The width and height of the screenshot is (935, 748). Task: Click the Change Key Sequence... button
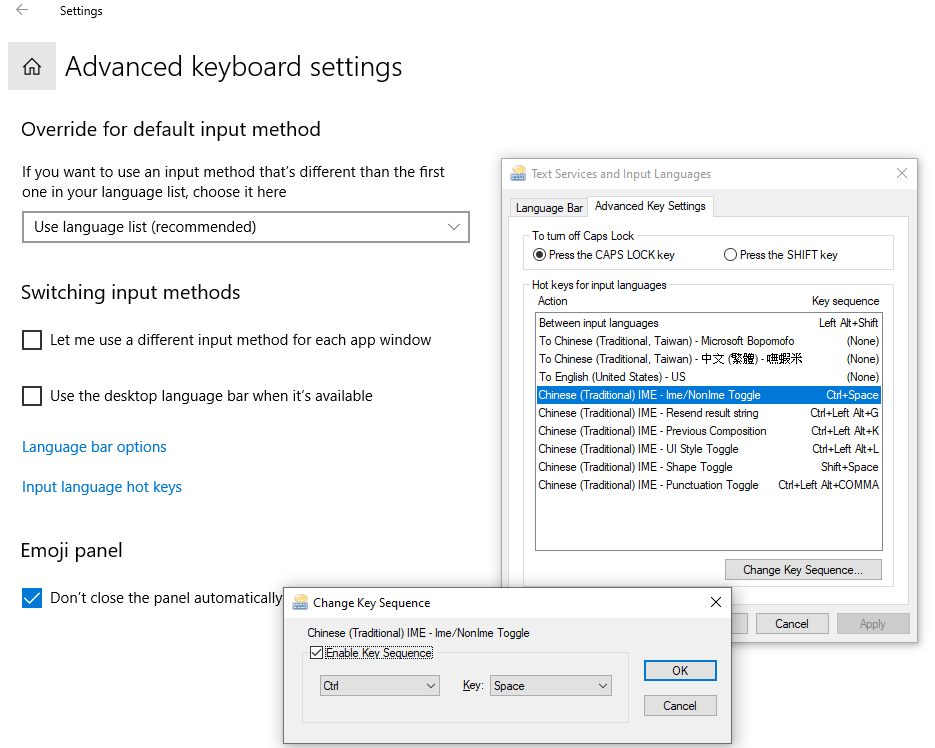click(803, 570)
